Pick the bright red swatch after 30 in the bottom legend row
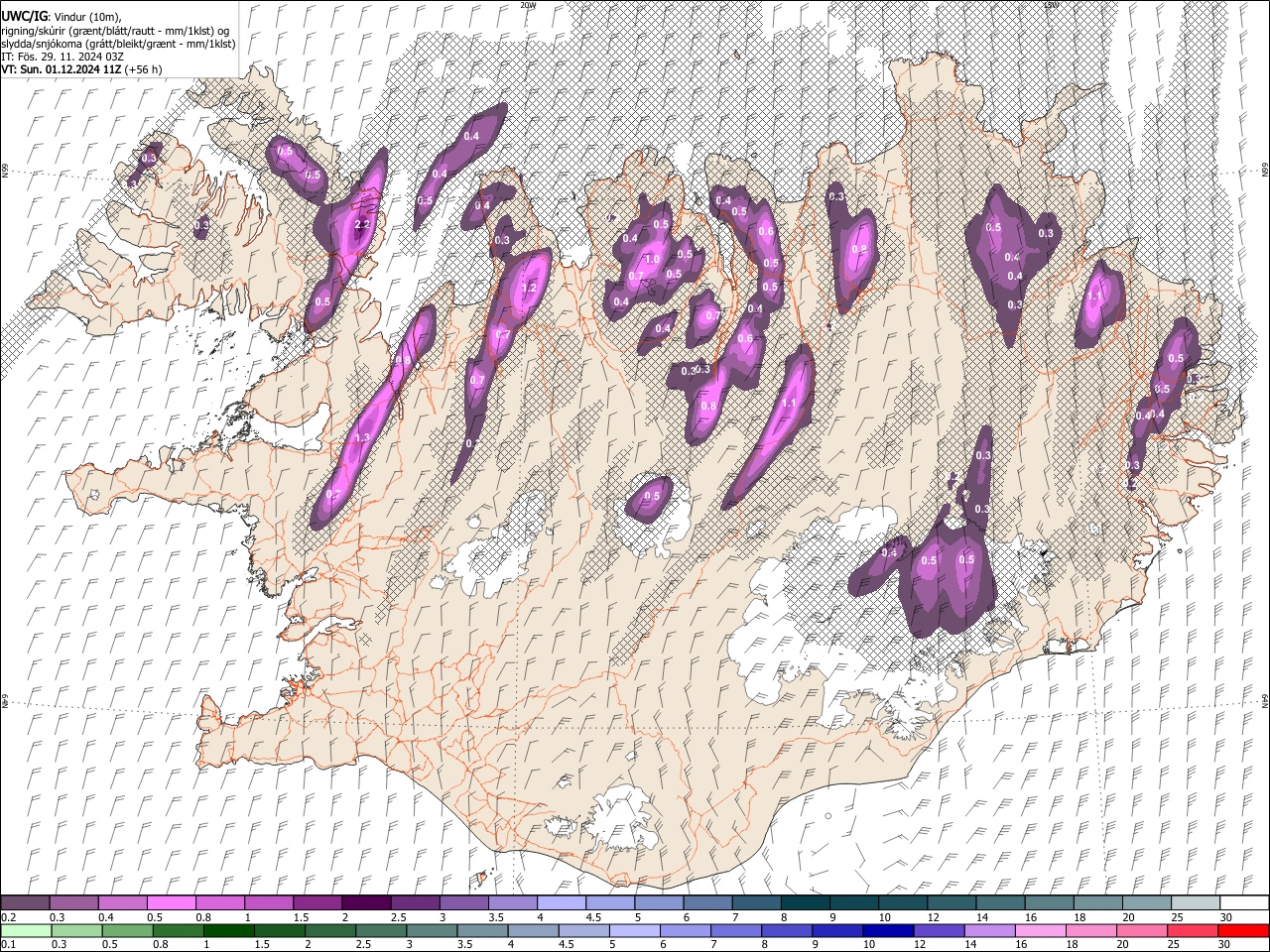 click(x=1244, y=930)
